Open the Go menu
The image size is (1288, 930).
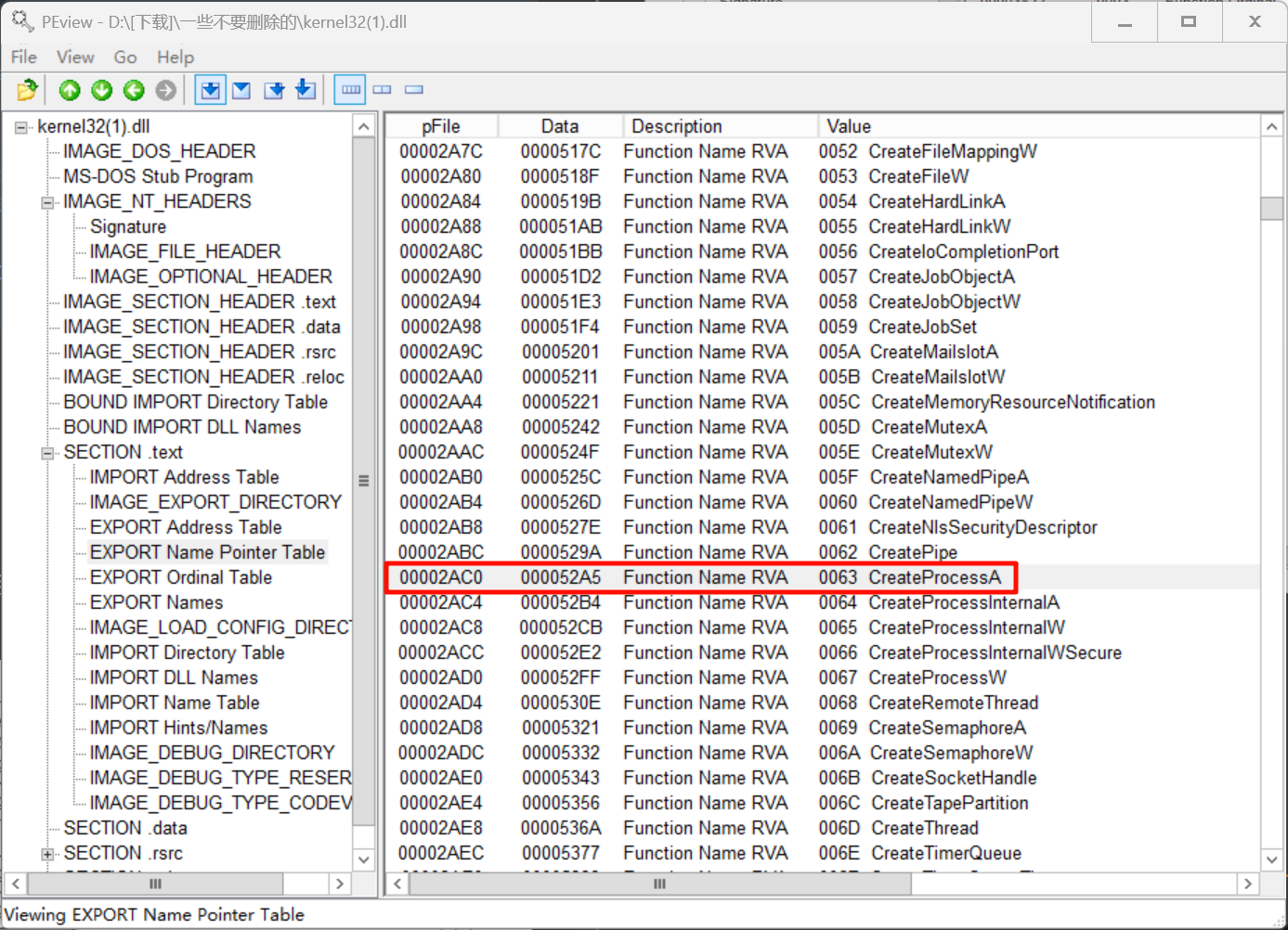pyautogui.click(x=124, y=58)
